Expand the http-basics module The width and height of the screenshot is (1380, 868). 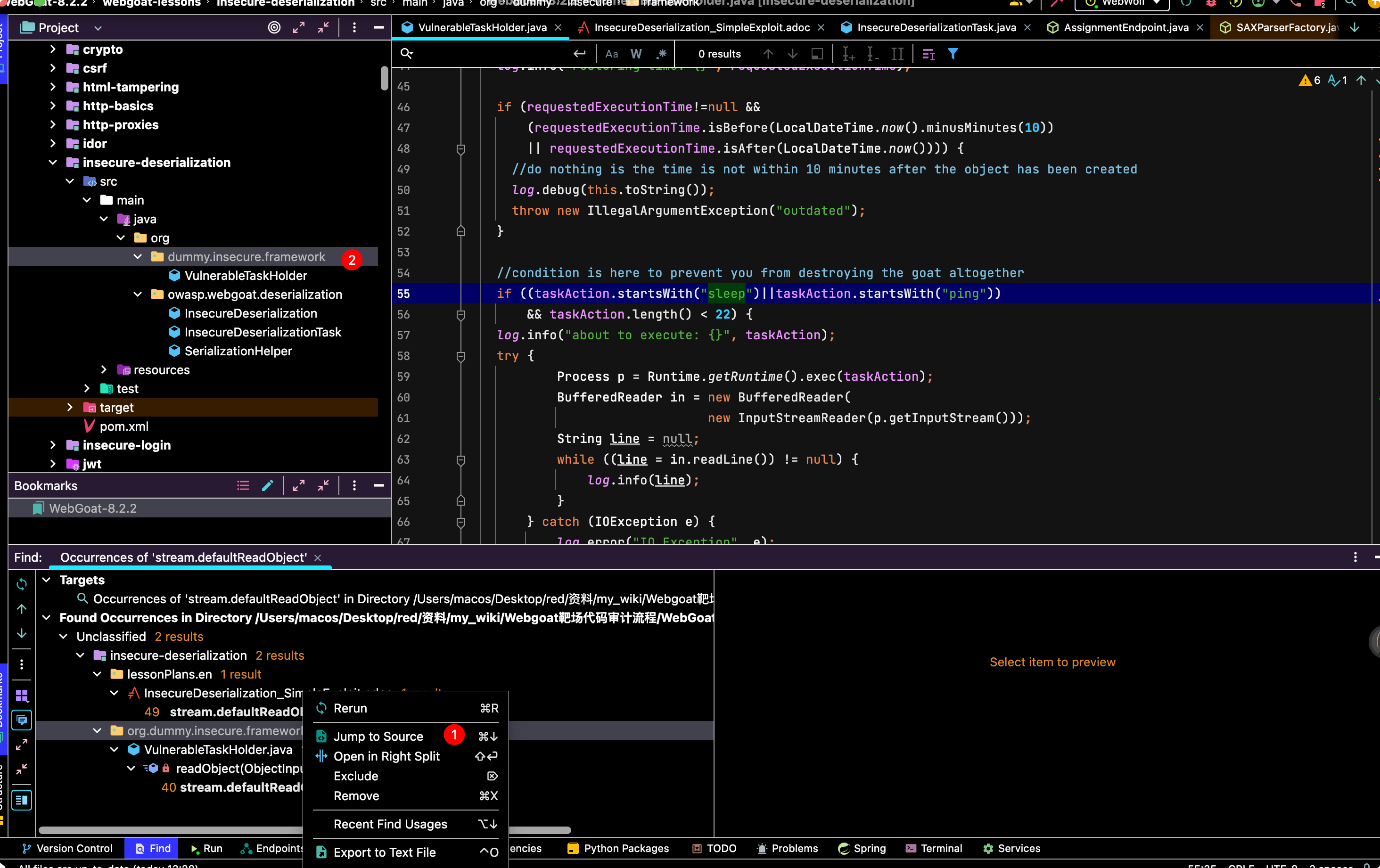click(x=53, y=106)
